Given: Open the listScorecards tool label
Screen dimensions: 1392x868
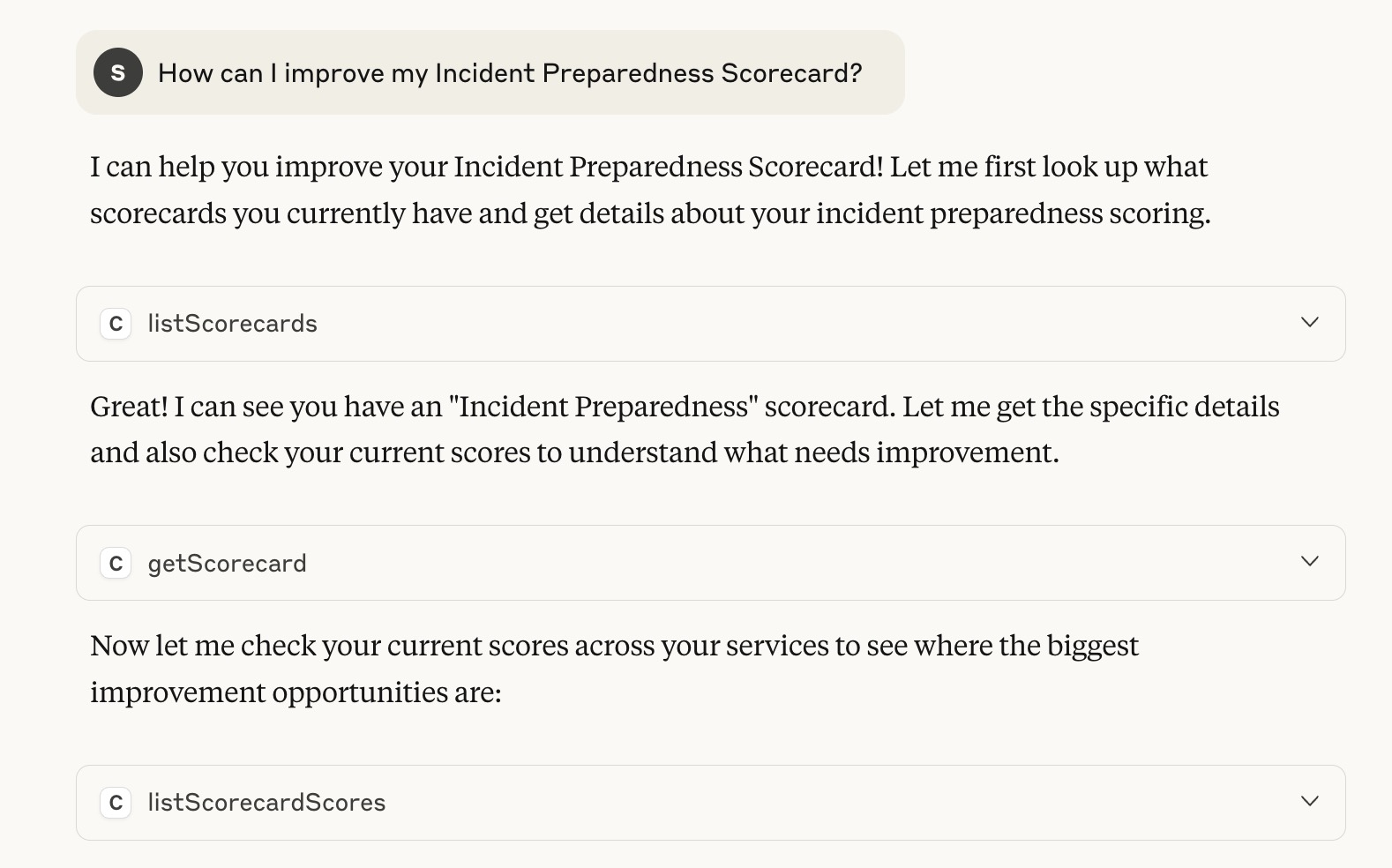Looking at the screenshot, I should click(232, 324).
